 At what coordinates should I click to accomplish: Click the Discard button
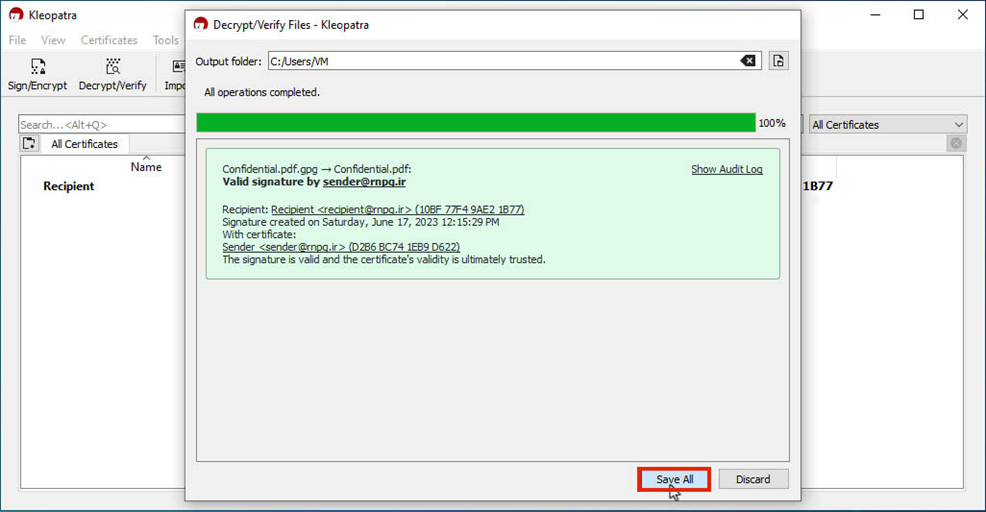pyautogui.click(x=753, y=479)
